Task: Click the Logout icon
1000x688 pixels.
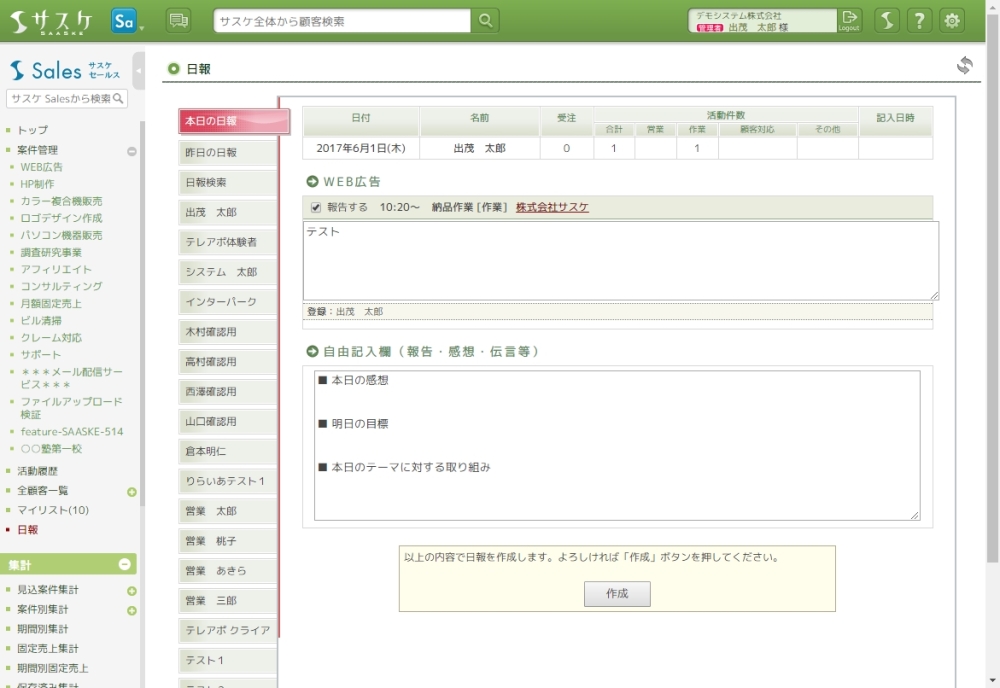Action: coord(849,20)
